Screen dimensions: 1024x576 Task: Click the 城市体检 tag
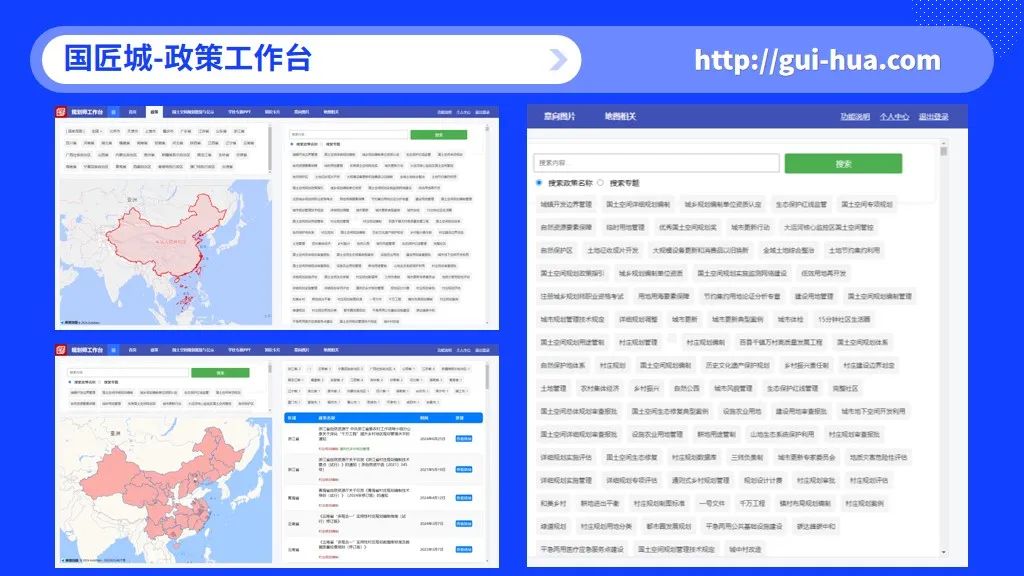coord(790,319)
